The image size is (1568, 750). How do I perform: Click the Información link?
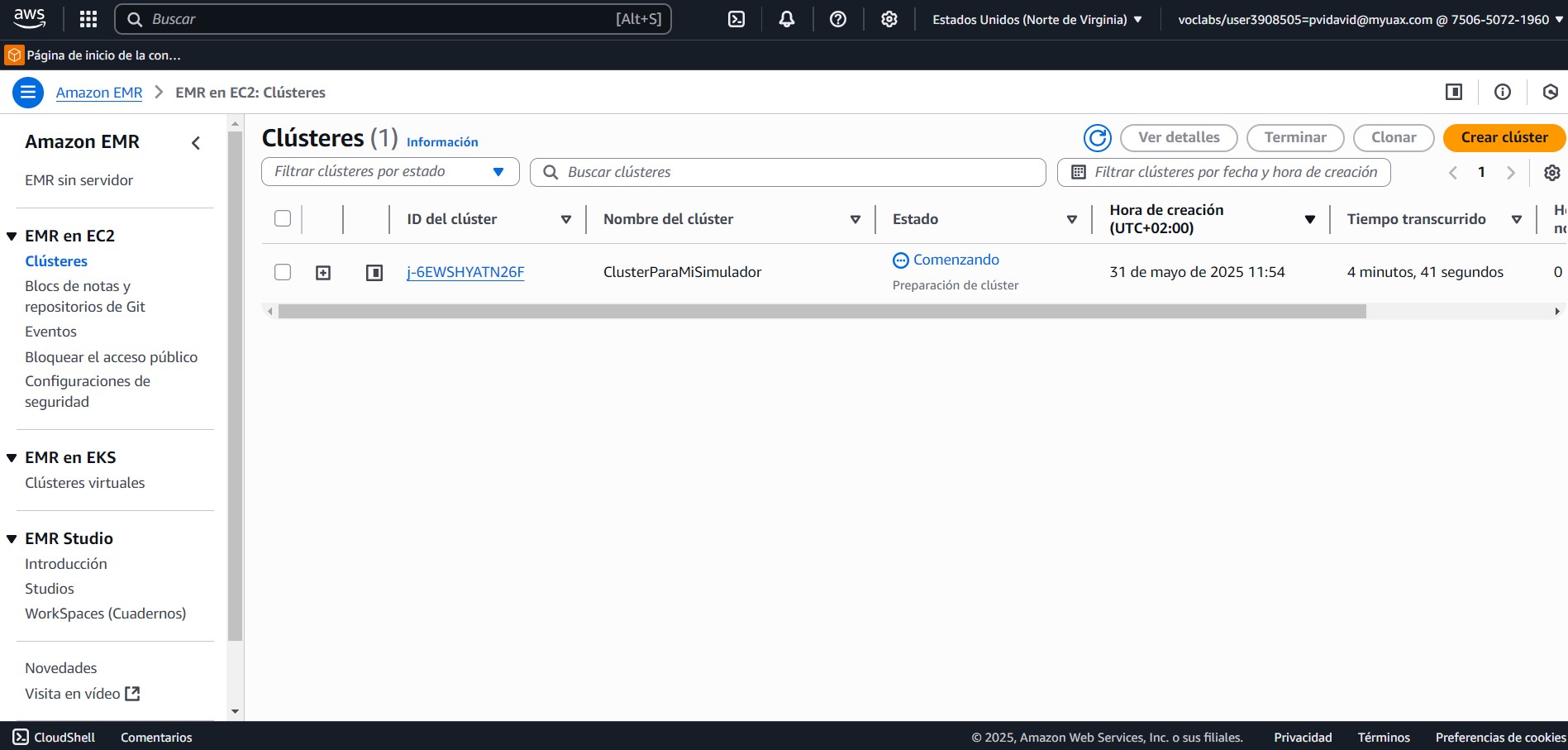(x=442, y=142)
